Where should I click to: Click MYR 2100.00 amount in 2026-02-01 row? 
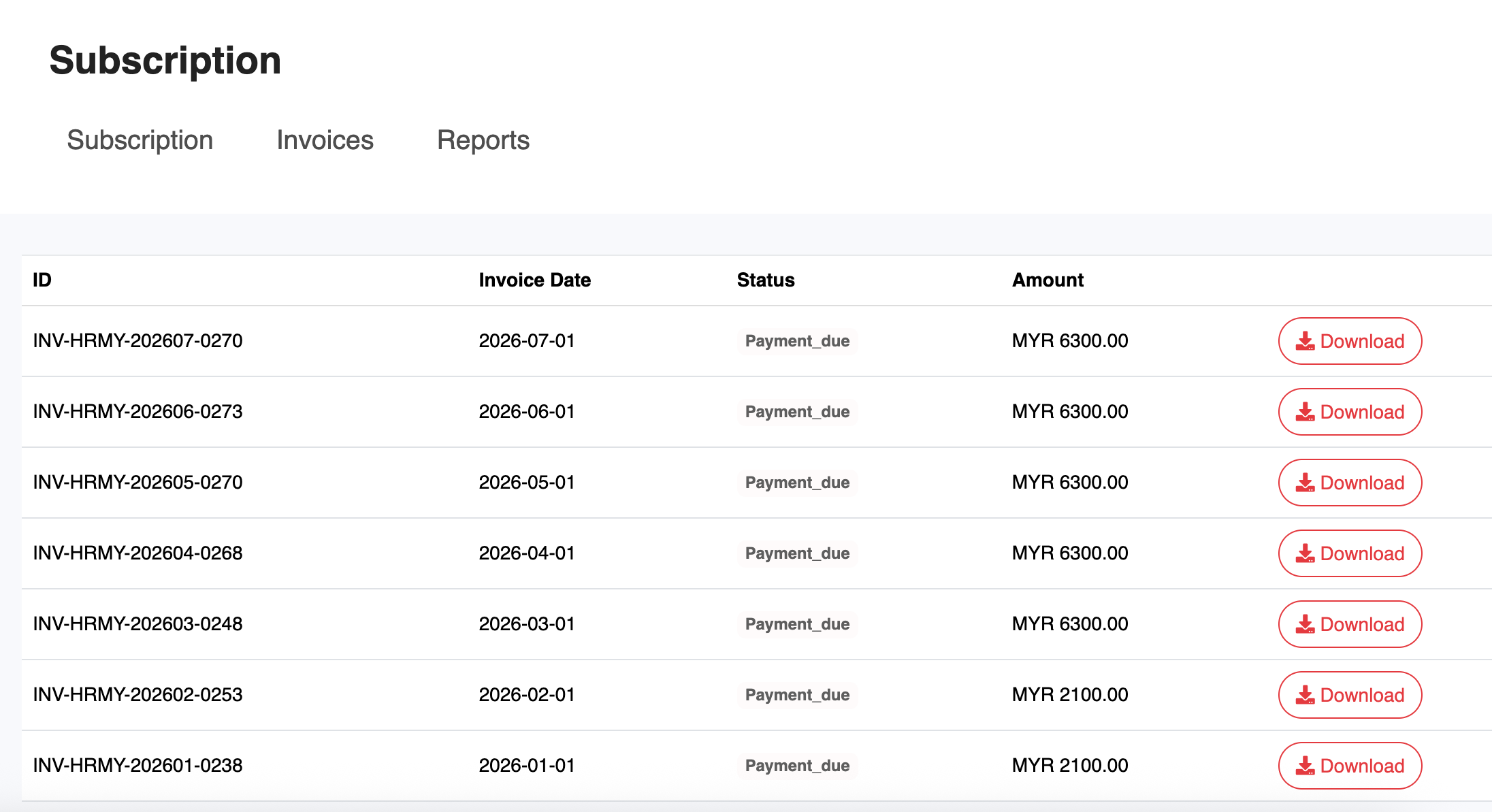coord(1070,695)
